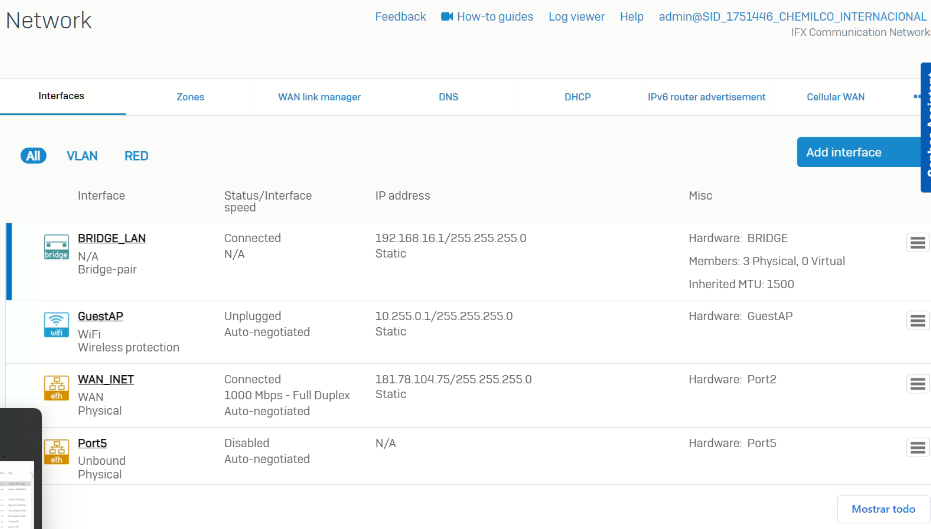This screenshot has height=529, width=931.
Task: Open hamburger menu for WAN_INET row
Action: [x=917, y=384]
